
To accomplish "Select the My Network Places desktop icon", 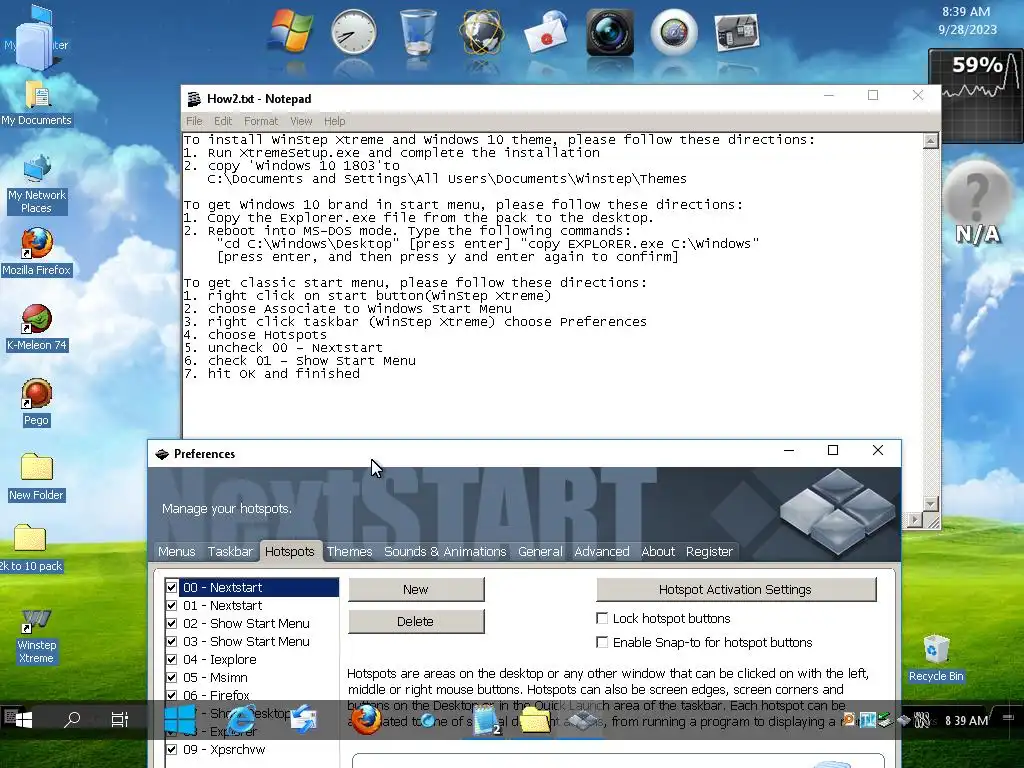I will click(37, 185).
